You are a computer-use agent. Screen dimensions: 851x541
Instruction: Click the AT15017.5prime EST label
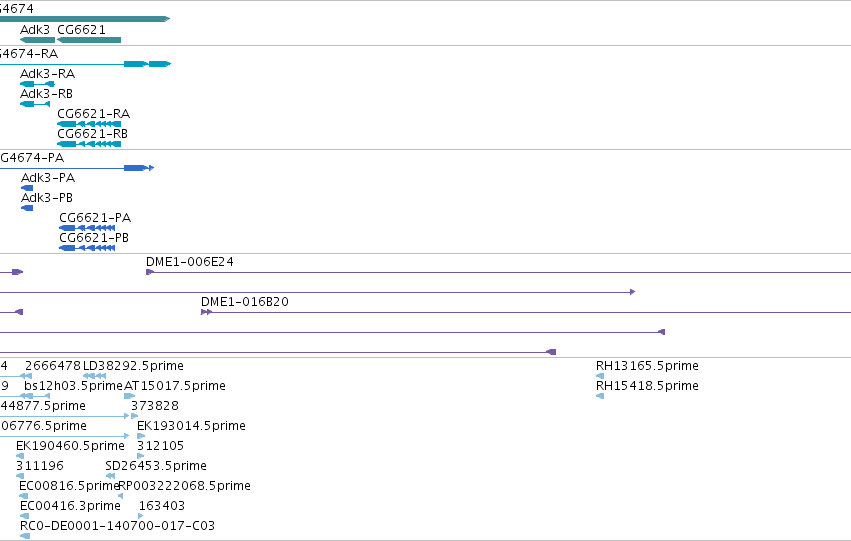tap(175, 386)
